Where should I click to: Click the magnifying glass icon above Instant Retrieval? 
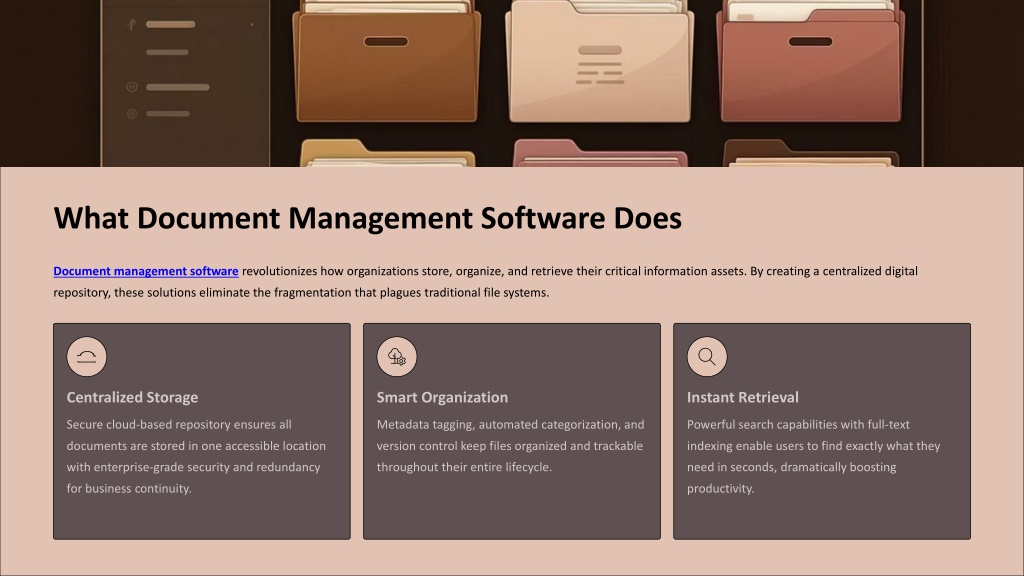[x=707, y=357]
